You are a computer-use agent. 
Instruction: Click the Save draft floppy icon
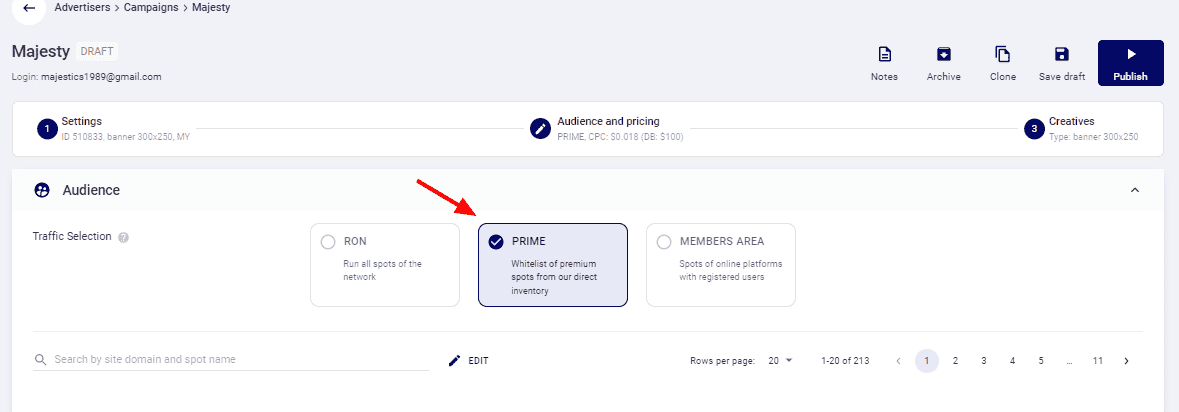1062,54
